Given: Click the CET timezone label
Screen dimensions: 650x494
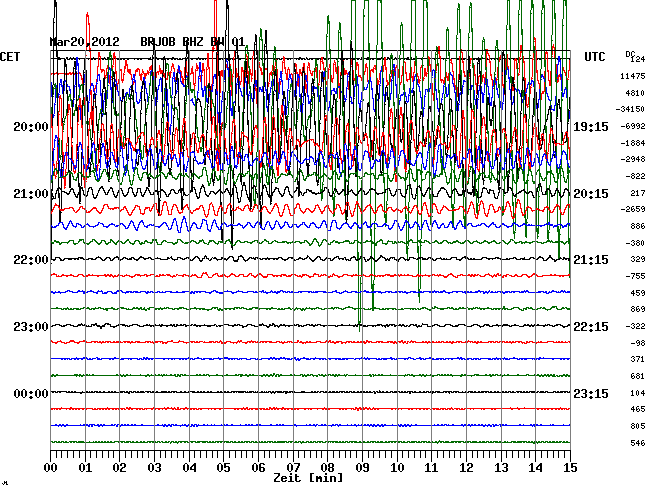Looking at the screenshot, I should 10,57.
